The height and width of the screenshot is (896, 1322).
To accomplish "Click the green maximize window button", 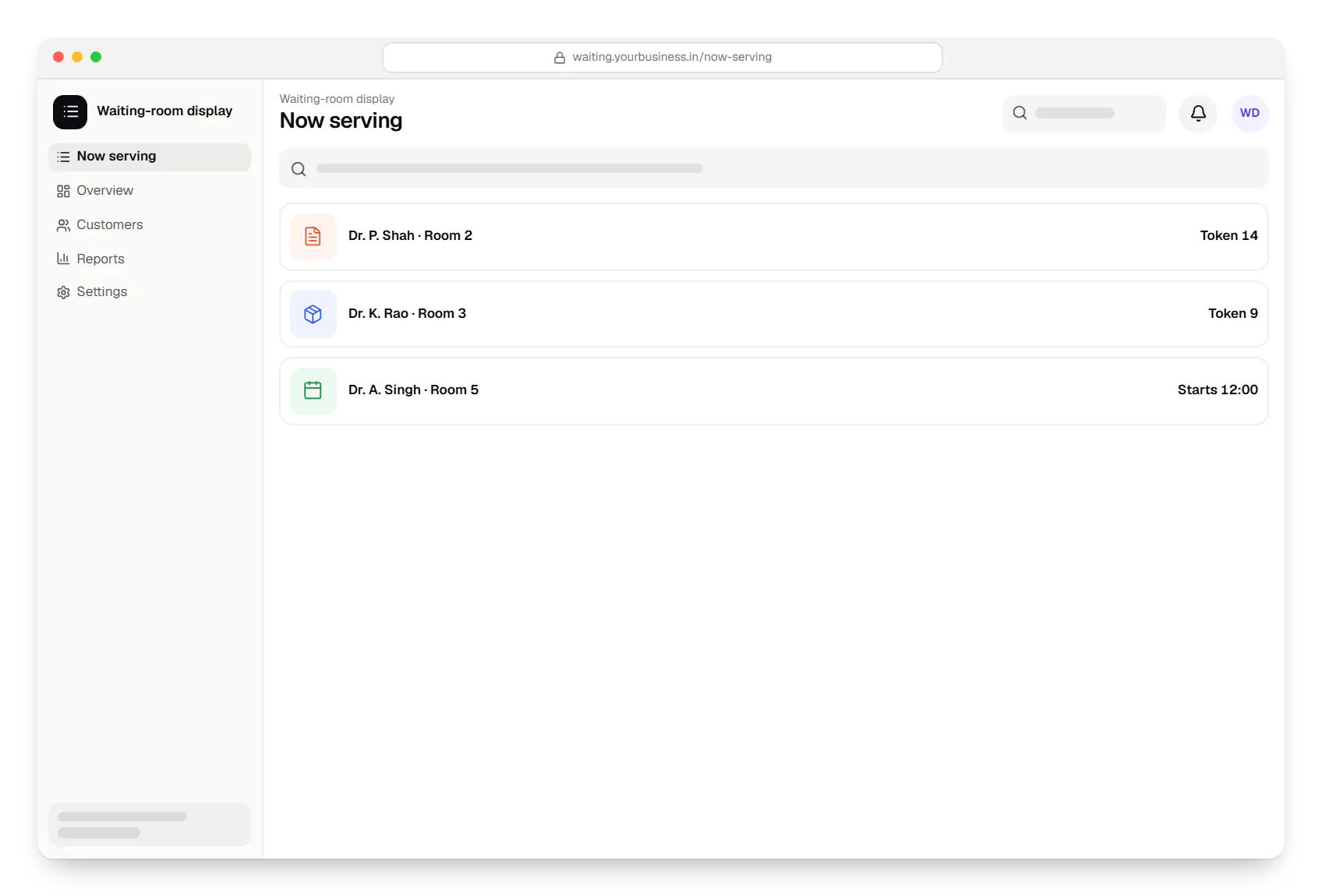I will (96, 57).
